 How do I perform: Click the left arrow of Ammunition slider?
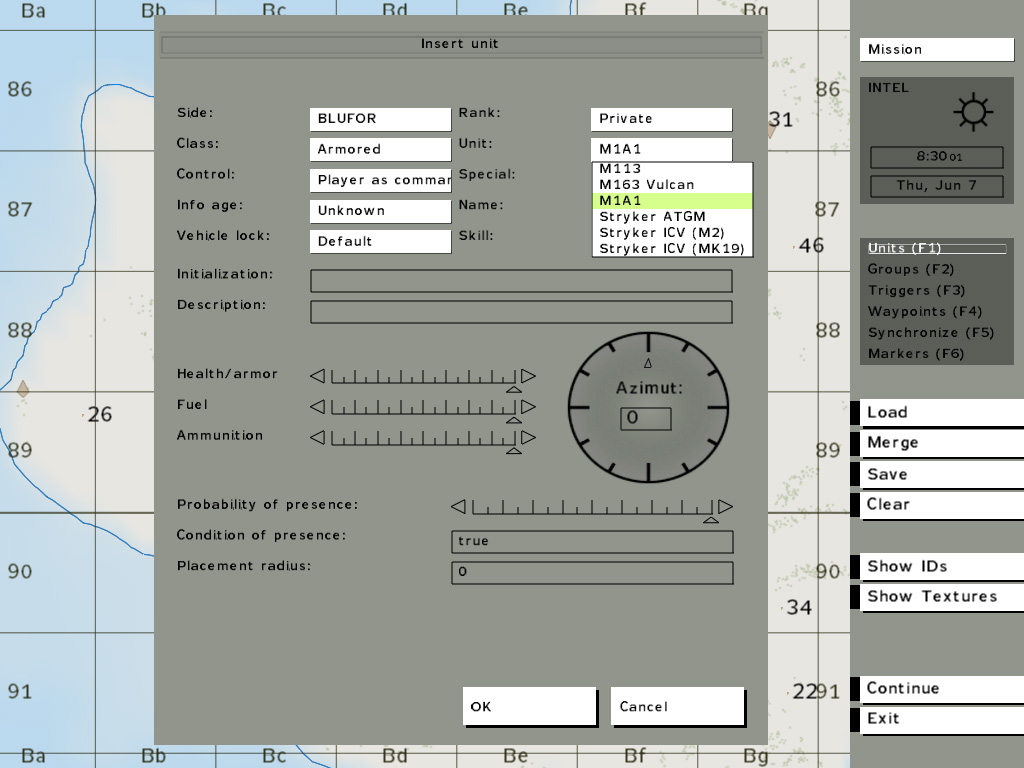click(x=317, y=438)
